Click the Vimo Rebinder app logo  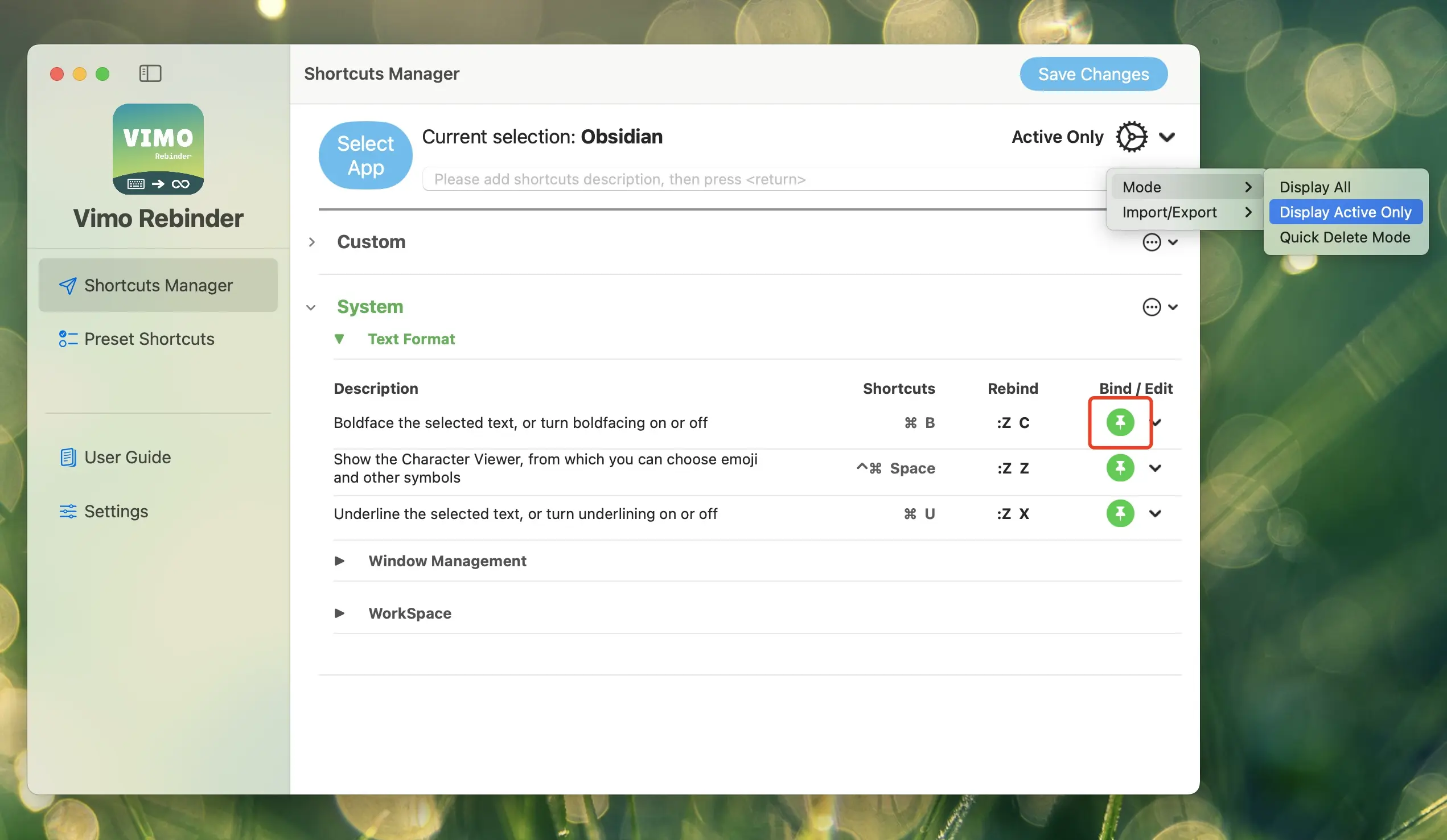point(158,149)
